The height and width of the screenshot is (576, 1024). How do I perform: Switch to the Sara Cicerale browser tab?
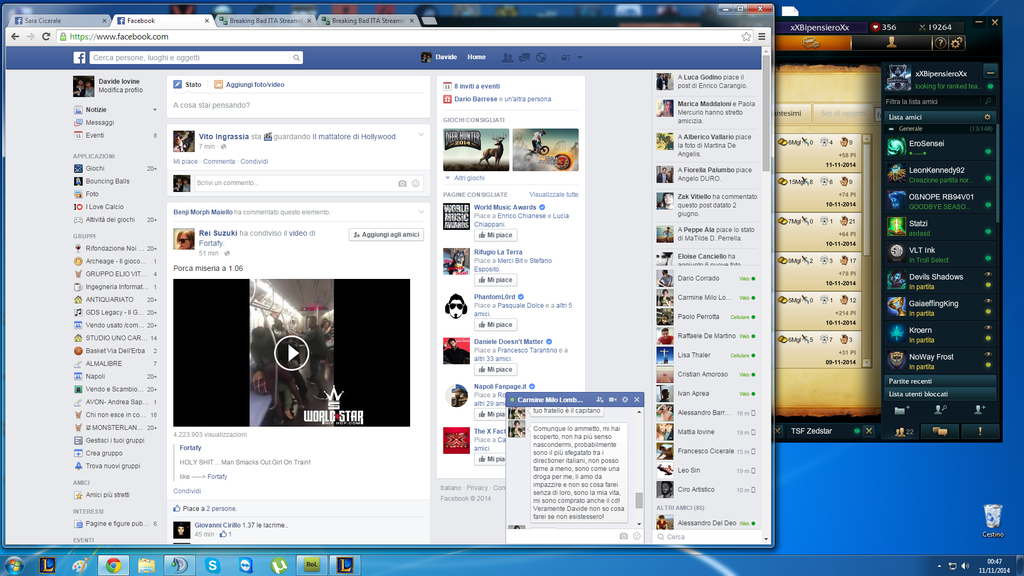[x=59, y=20]
